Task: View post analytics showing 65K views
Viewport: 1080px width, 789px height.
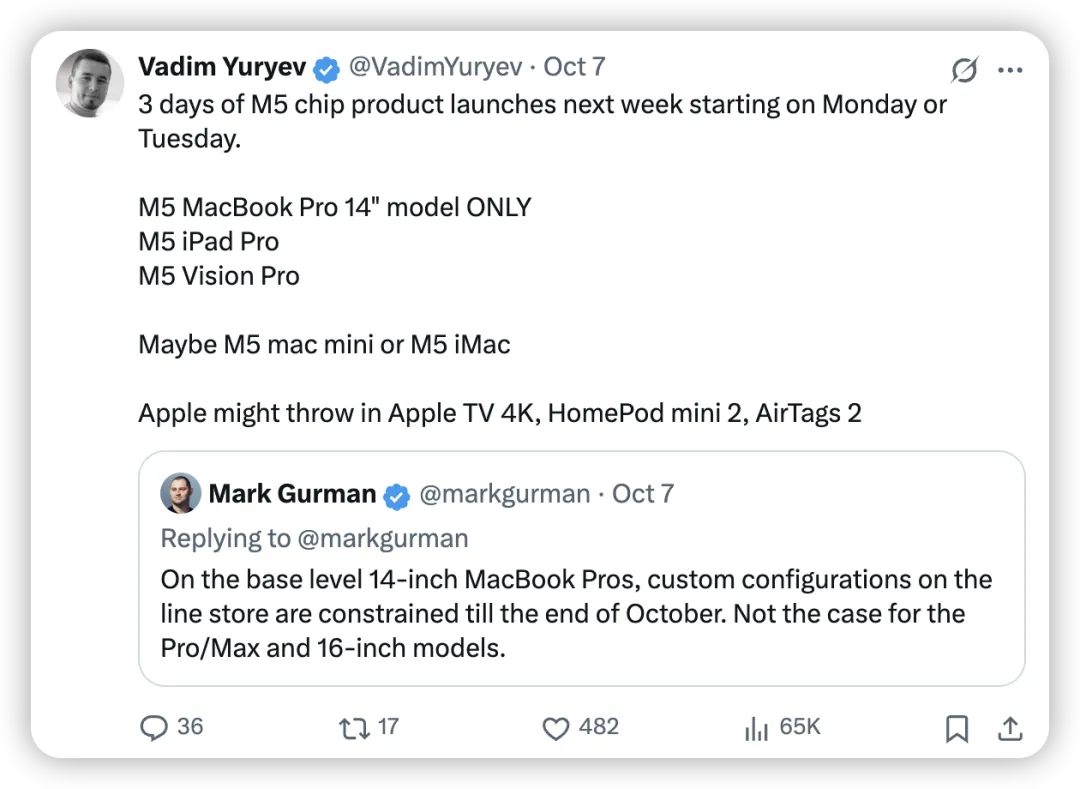Action: tap(756, 728)
